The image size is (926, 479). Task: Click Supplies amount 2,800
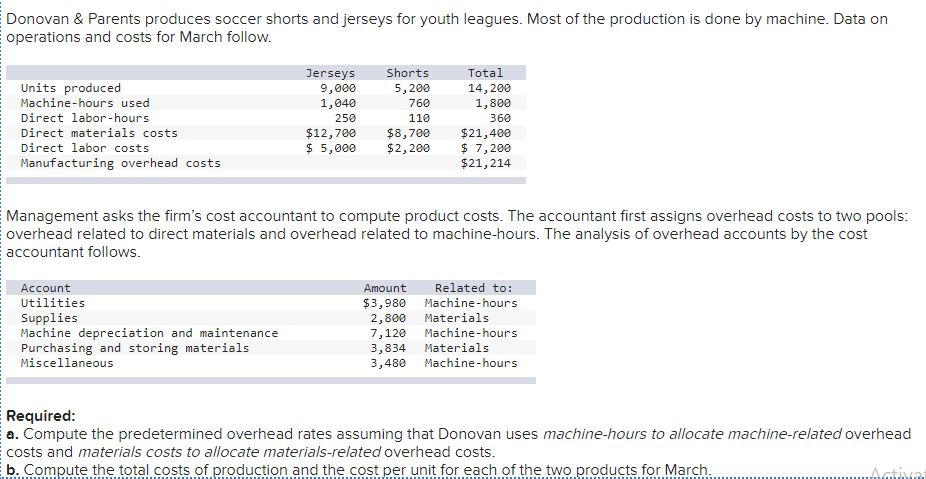(x=389, y=318)
